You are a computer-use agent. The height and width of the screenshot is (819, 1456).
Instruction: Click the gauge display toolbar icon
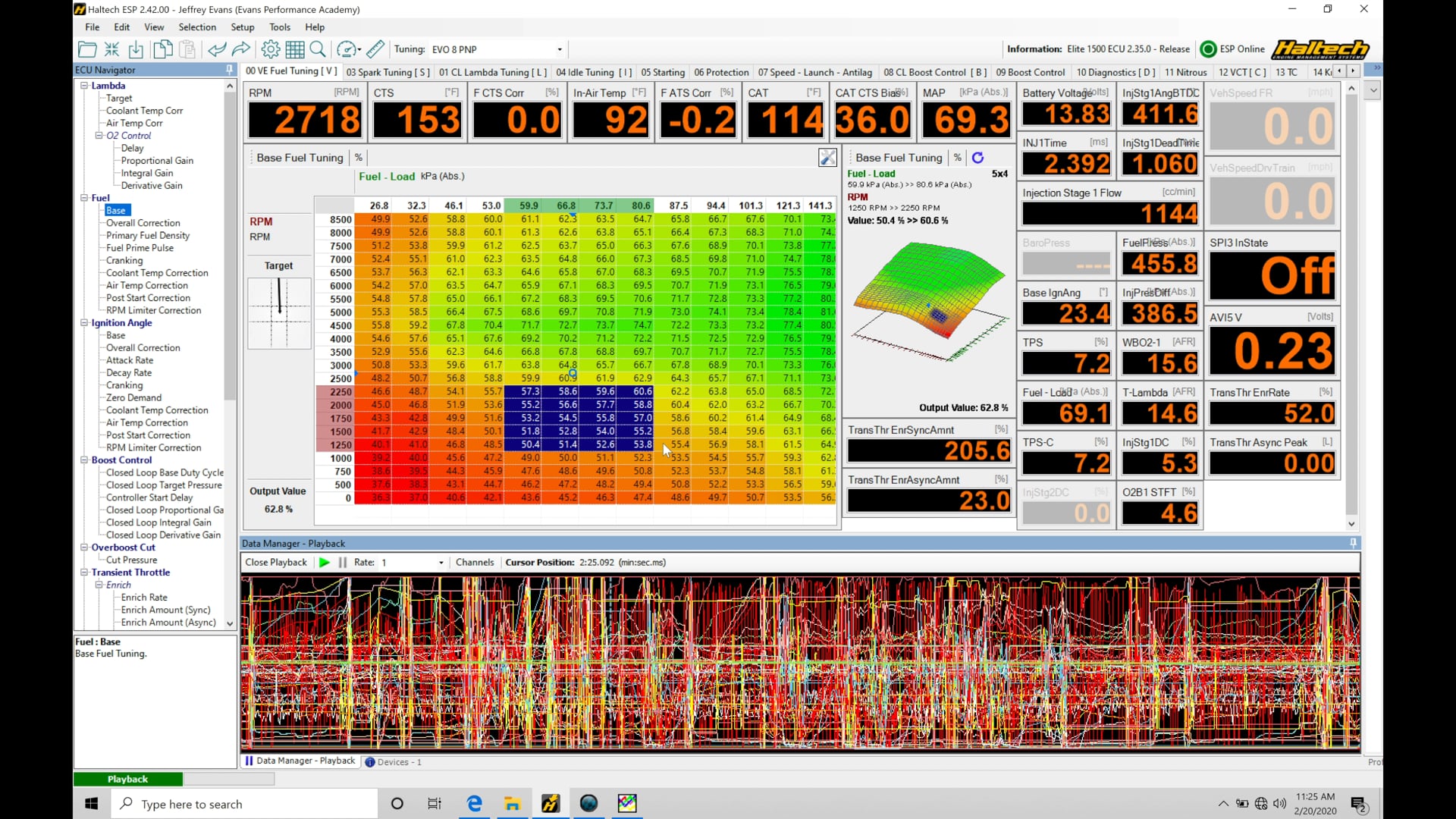(347, 49)
